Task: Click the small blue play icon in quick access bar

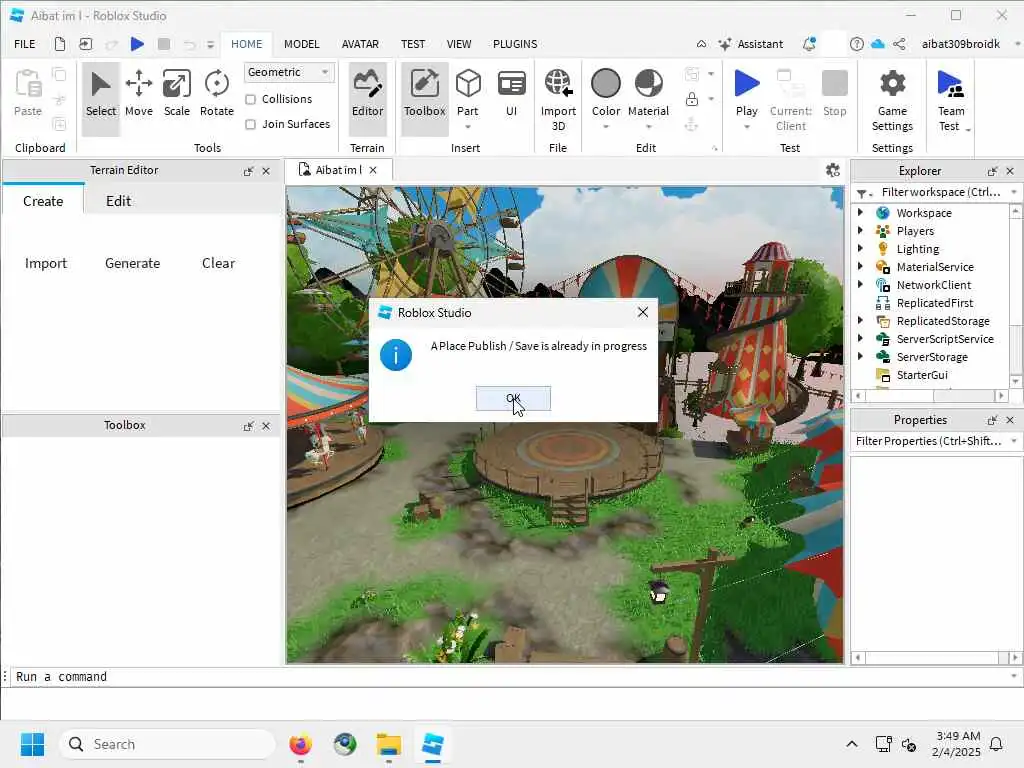Action: pyautogui.click(x=137, y=44)
